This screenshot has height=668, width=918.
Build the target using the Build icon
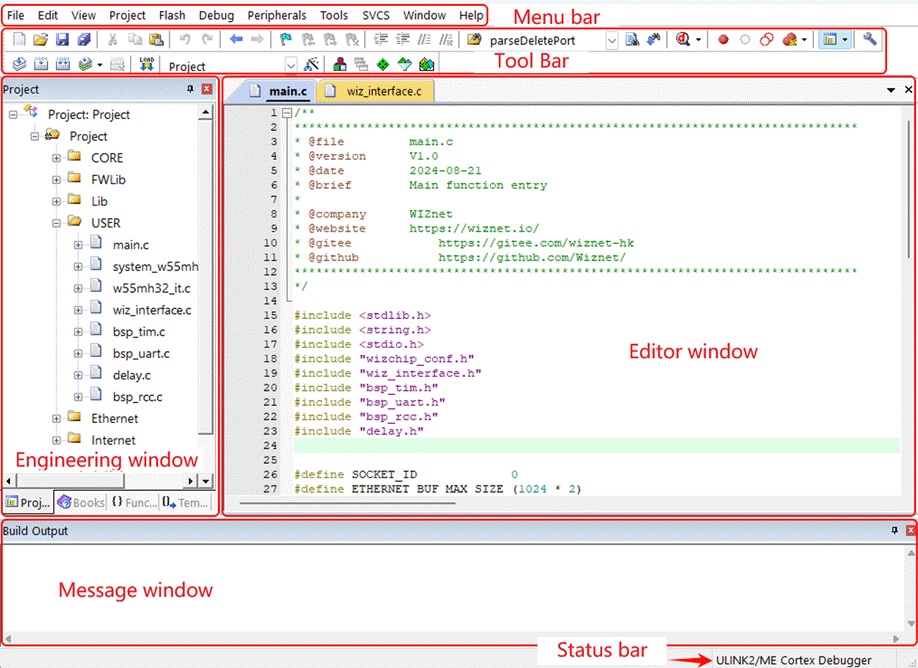(x=41, y=64)
